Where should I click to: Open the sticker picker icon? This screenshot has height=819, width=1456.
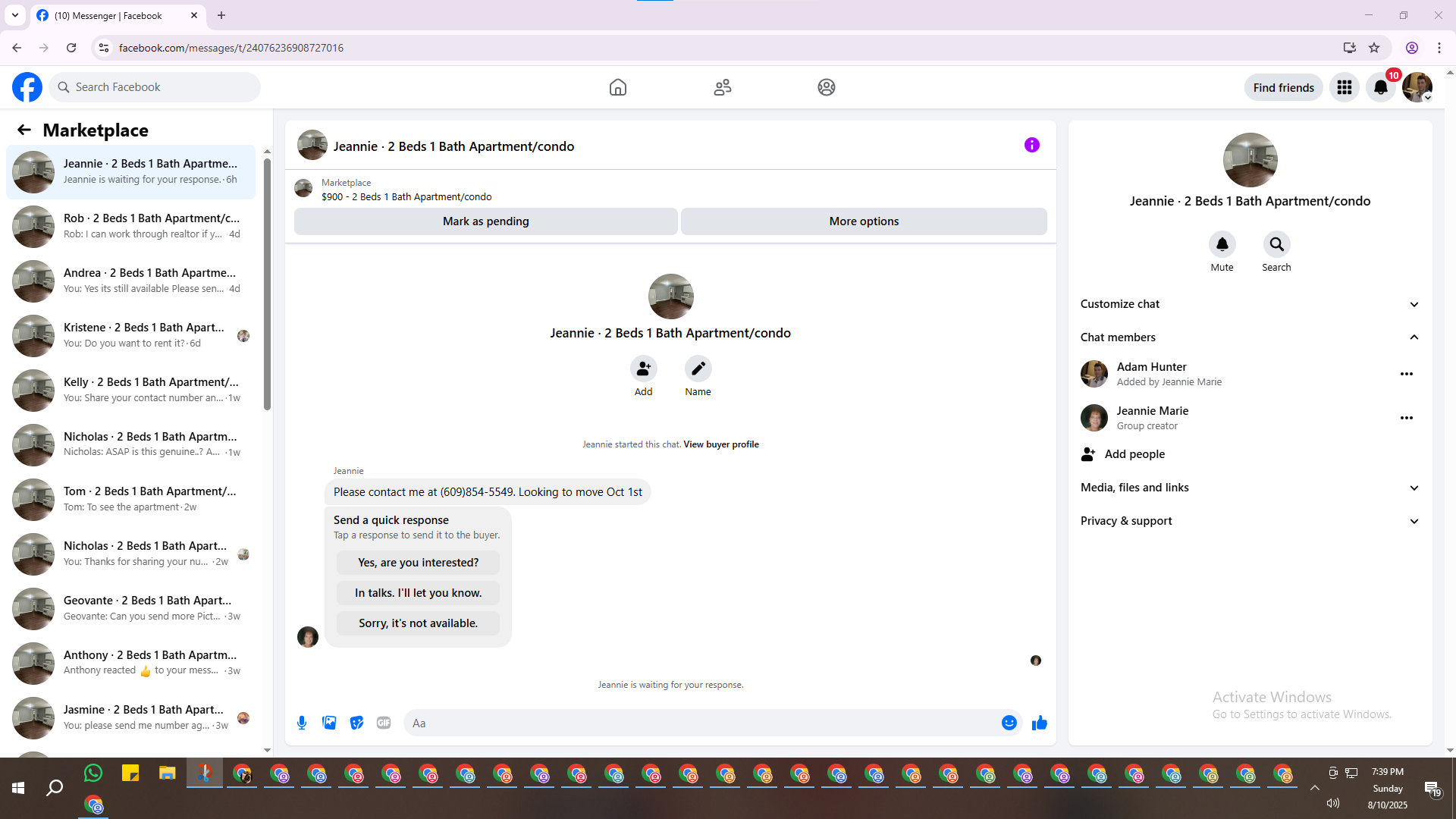[356, 723]
